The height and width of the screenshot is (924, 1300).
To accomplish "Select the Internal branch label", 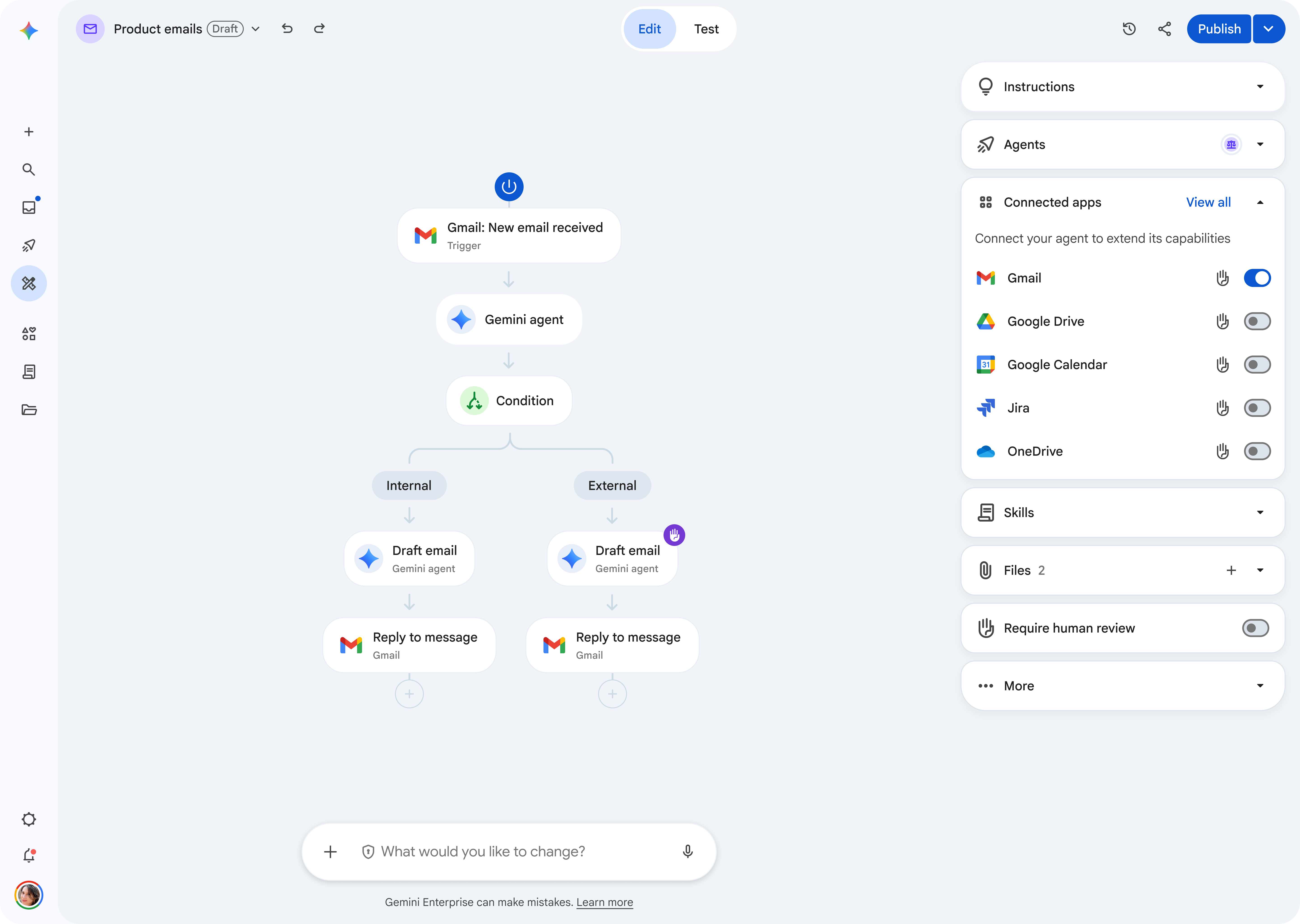I will click(409, 485).
